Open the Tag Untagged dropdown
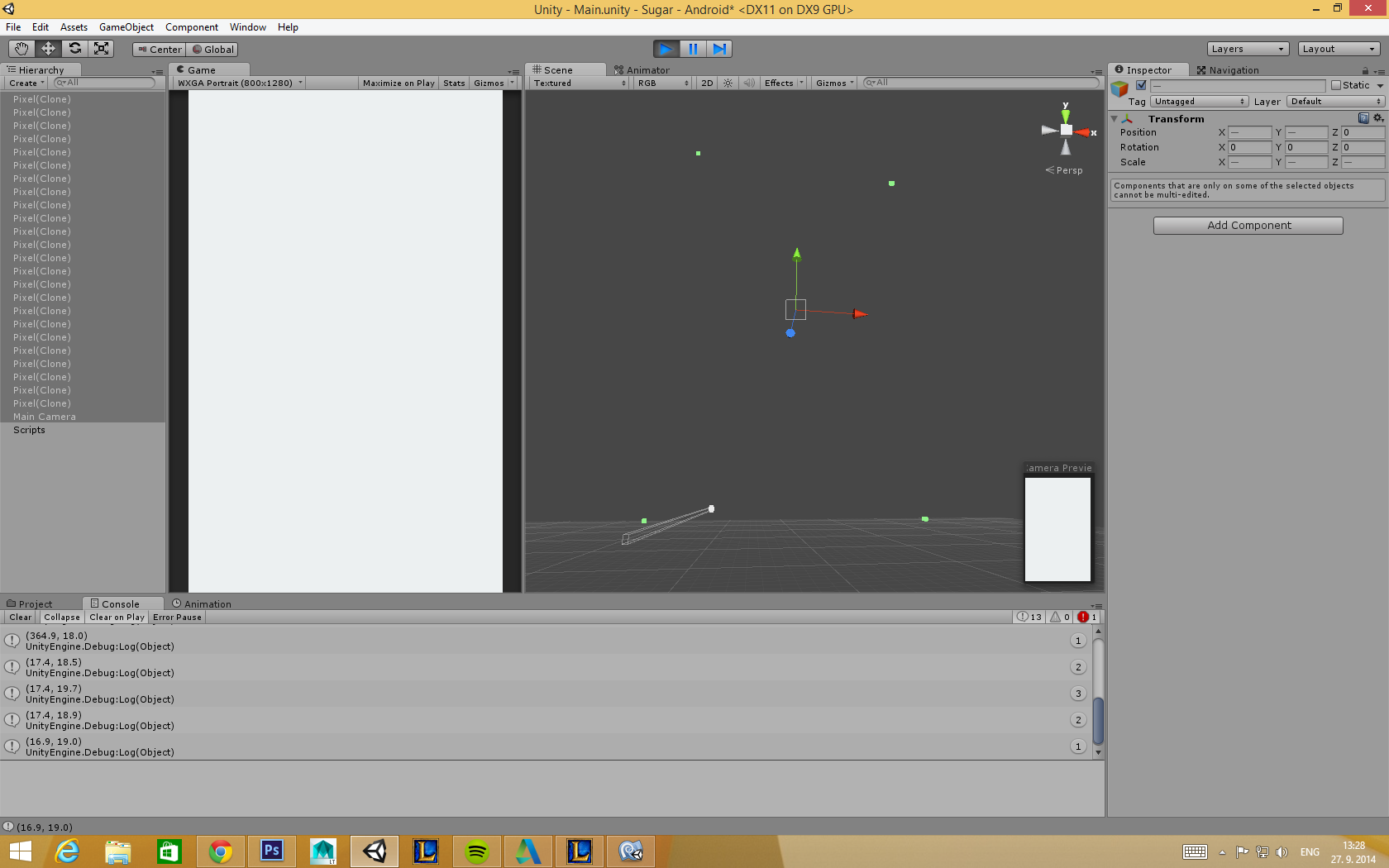This screenshot has width=1389, height=868. (1200, 102)
